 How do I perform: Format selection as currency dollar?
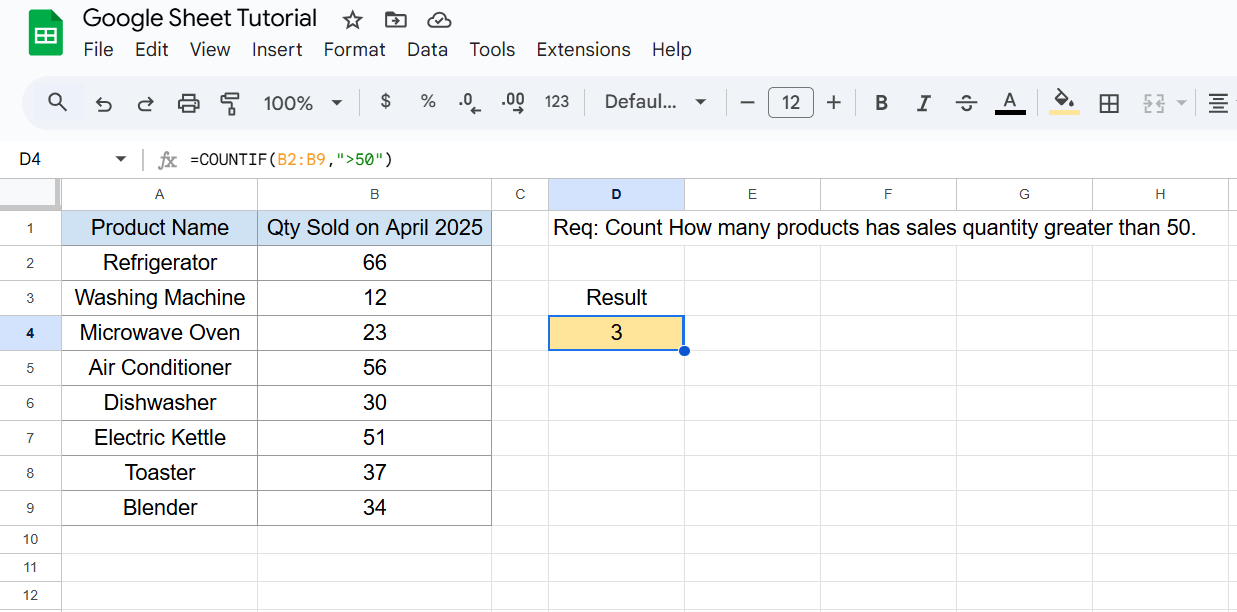(x=386, y=102)
